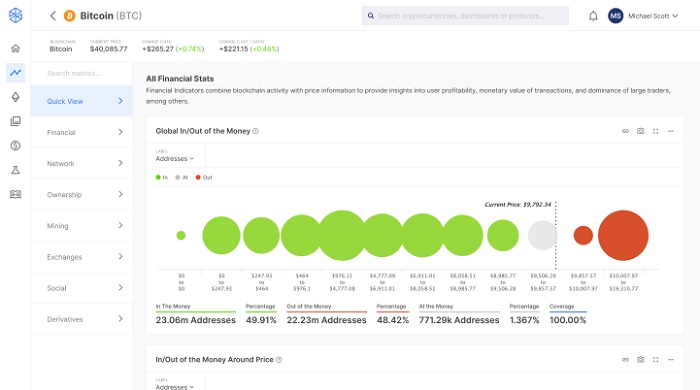This screenshot has height=390, width=700.
Task: Go back using the arrow beside Bitcoin
Action: pyautogui.click(x=53, y=16)
